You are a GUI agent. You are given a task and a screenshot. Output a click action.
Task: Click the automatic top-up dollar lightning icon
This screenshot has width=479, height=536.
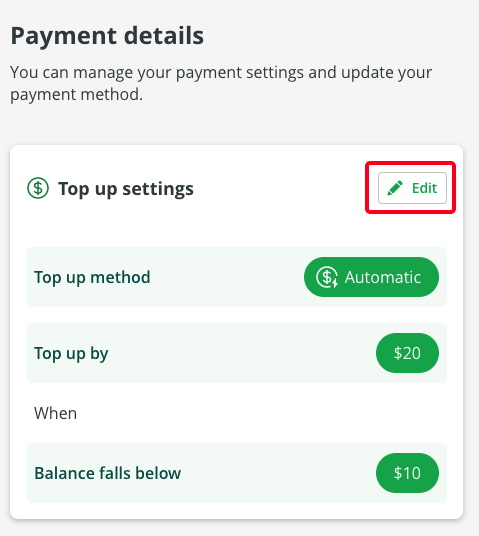[327, 277]
